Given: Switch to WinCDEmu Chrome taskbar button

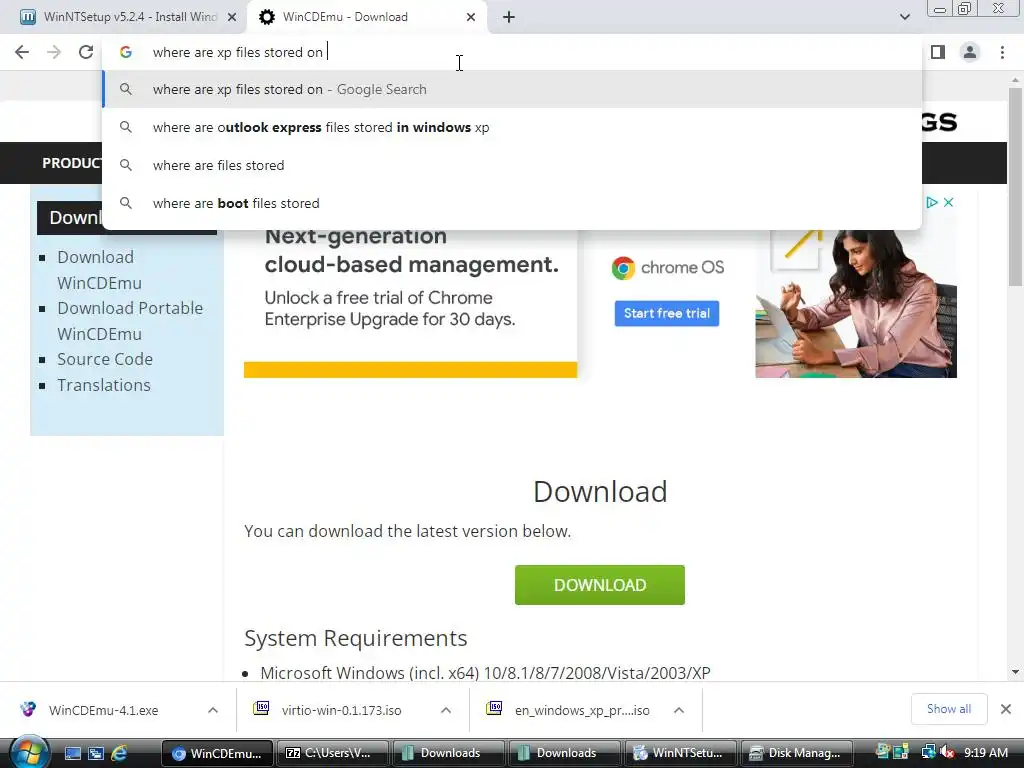Looking at the screenshot, I should [x=217, y=754].
